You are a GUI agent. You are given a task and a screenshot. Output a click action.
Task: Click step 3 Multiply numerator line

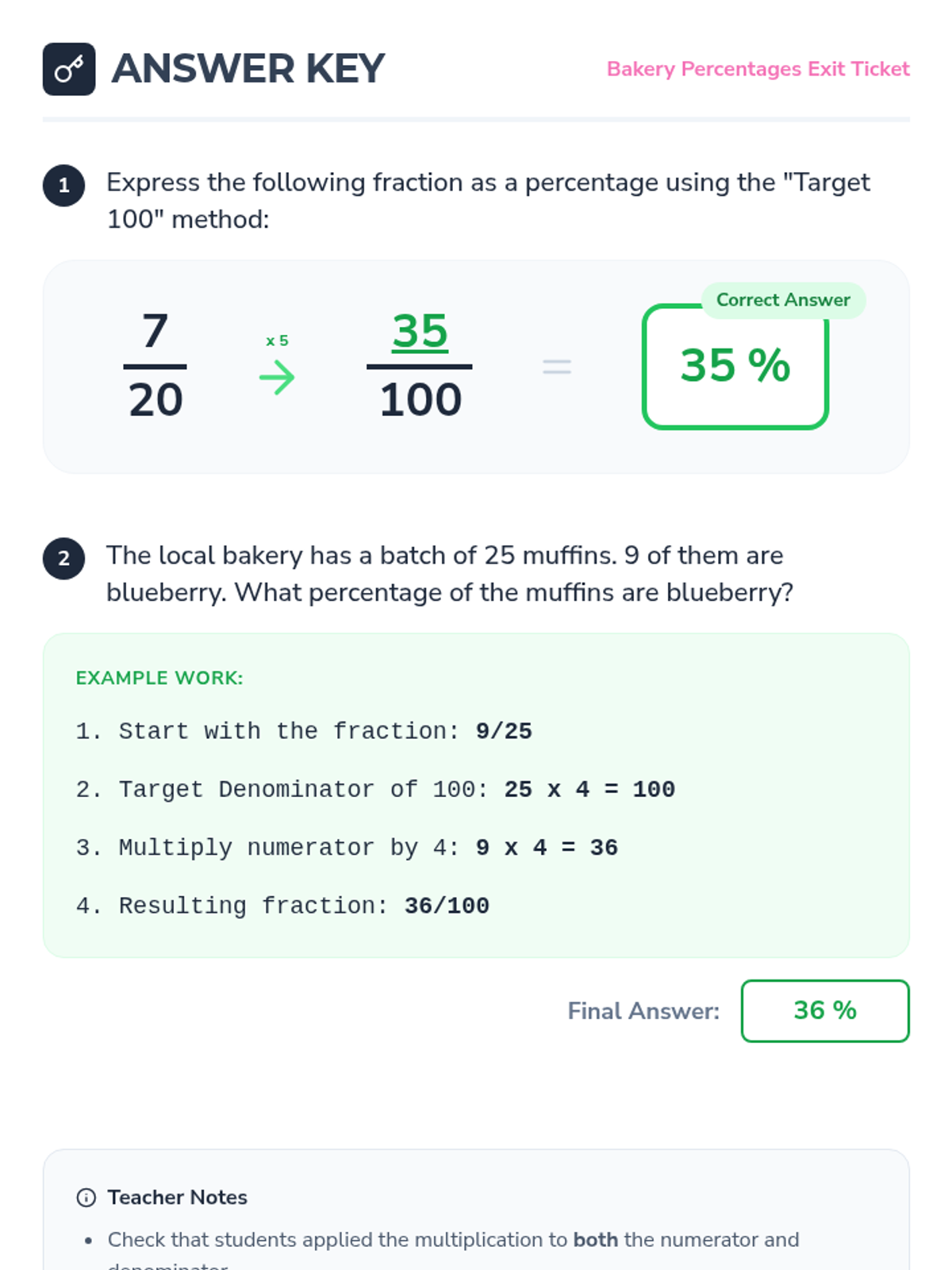tap(347, 848)
